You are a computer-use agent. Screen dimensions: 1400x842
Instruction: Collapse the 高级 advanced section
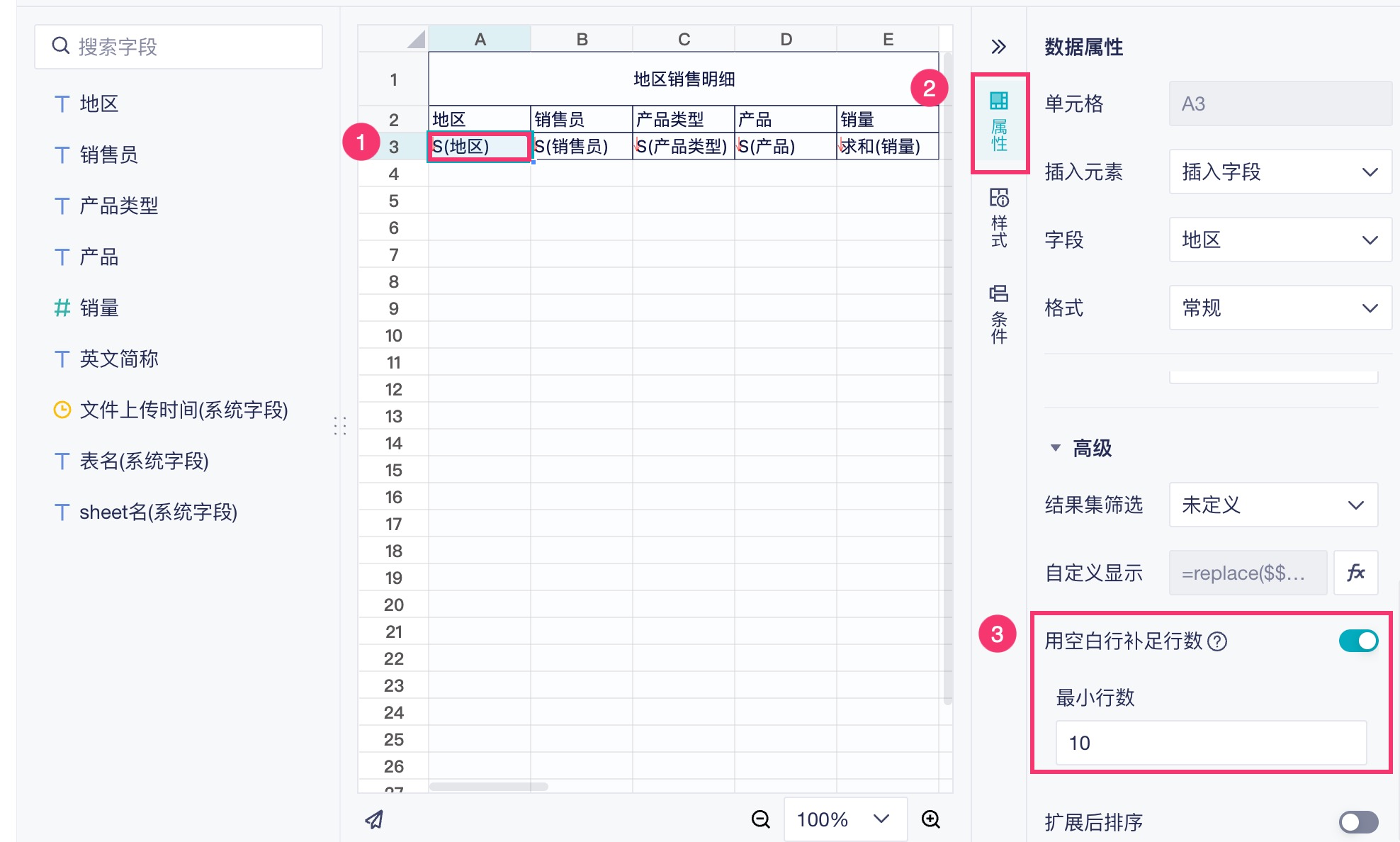tap(1055, 448)
